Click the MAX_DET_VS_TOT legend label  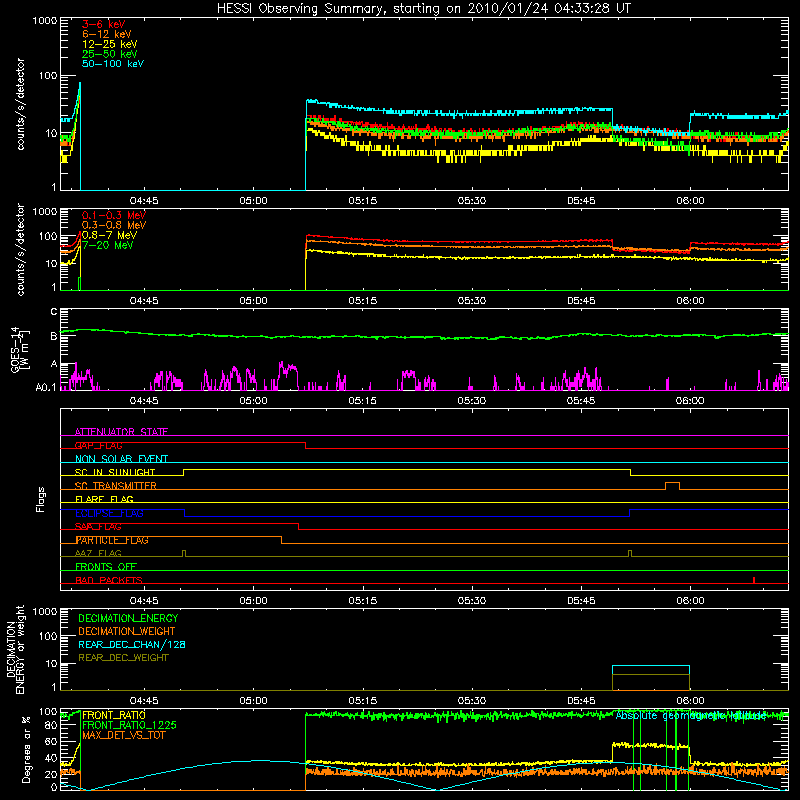coord(124,735)
